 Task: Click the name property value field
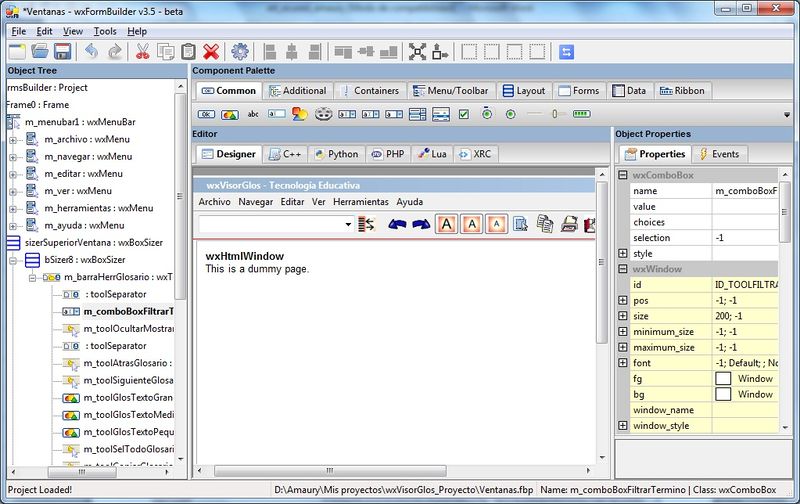745,191
